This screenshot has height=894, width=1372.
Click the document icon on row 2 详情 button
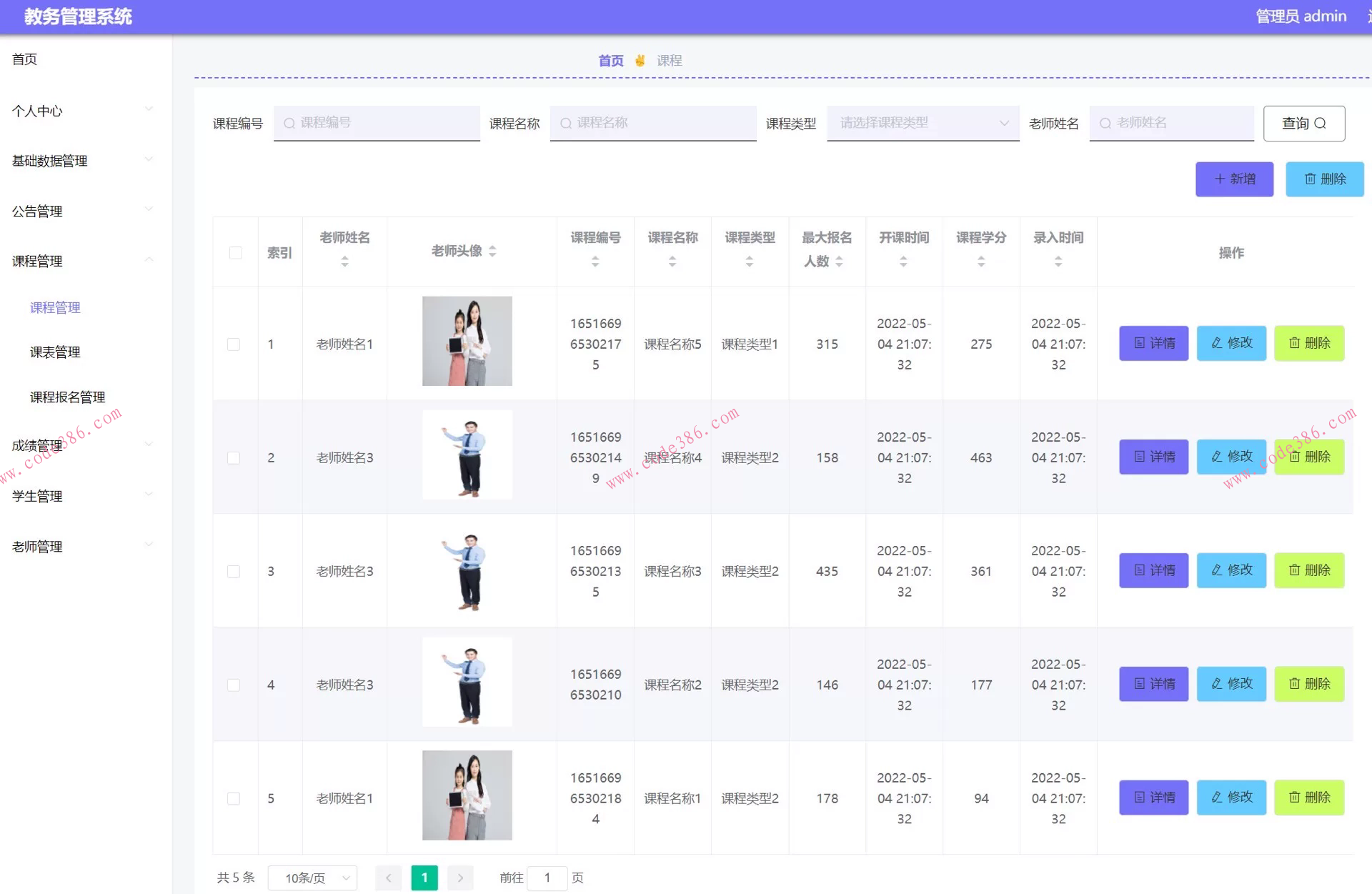point(1140,457)
